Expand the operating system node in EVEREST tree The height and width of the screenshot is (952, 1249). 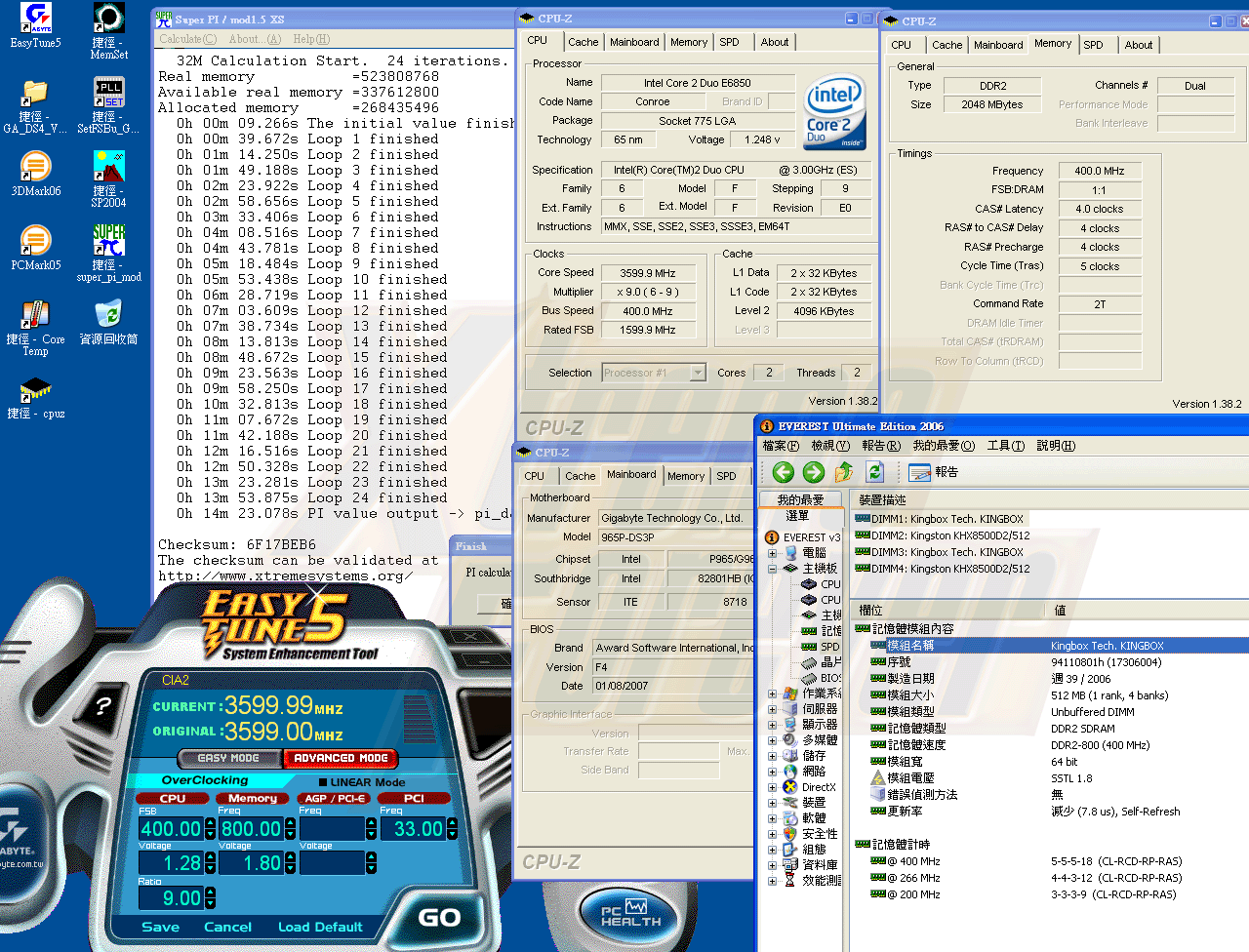click(x=772, y=694)
